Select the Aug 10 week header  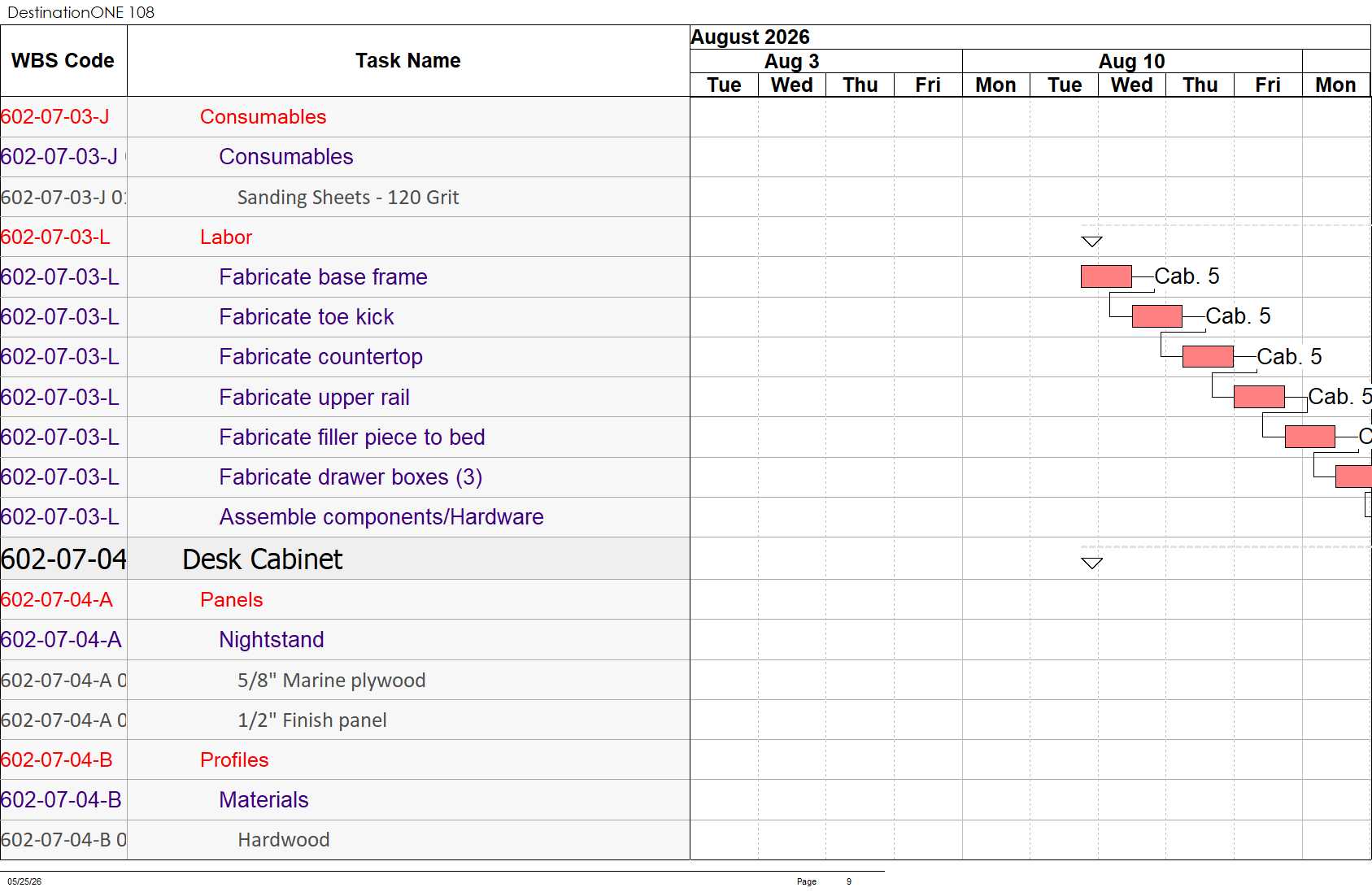tap(1132, 62)
